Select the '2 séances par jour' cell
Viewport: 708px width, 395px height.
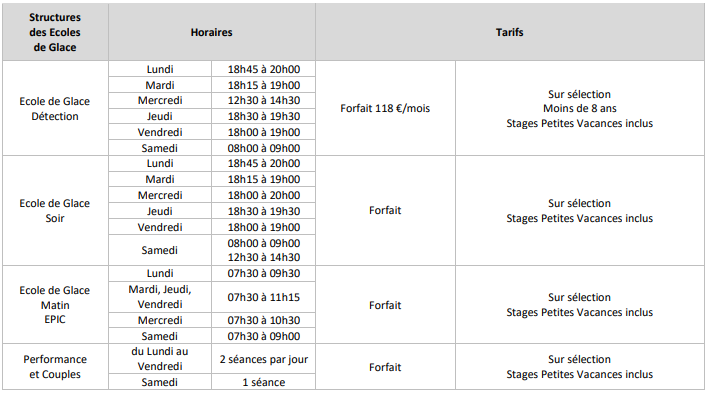264,359
